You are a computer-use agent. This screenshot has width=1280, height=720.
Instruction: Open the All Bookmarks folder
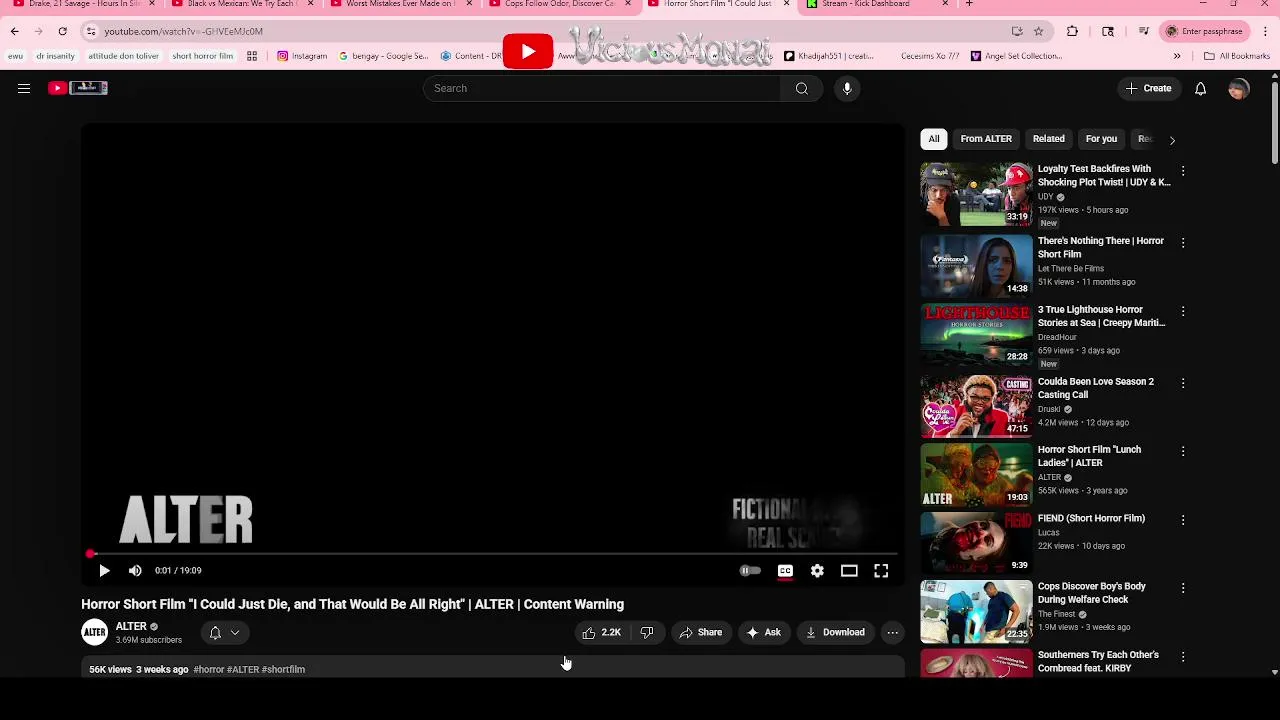pos(1237,56)
